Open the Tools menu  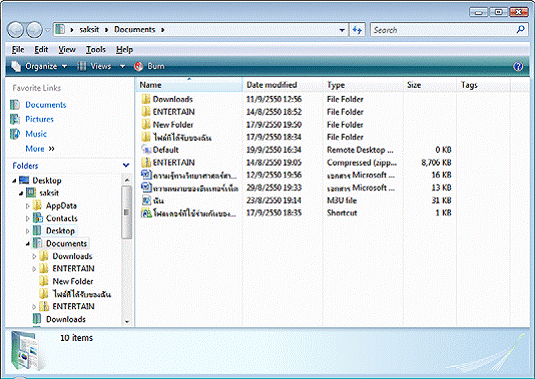click(96, 50)
